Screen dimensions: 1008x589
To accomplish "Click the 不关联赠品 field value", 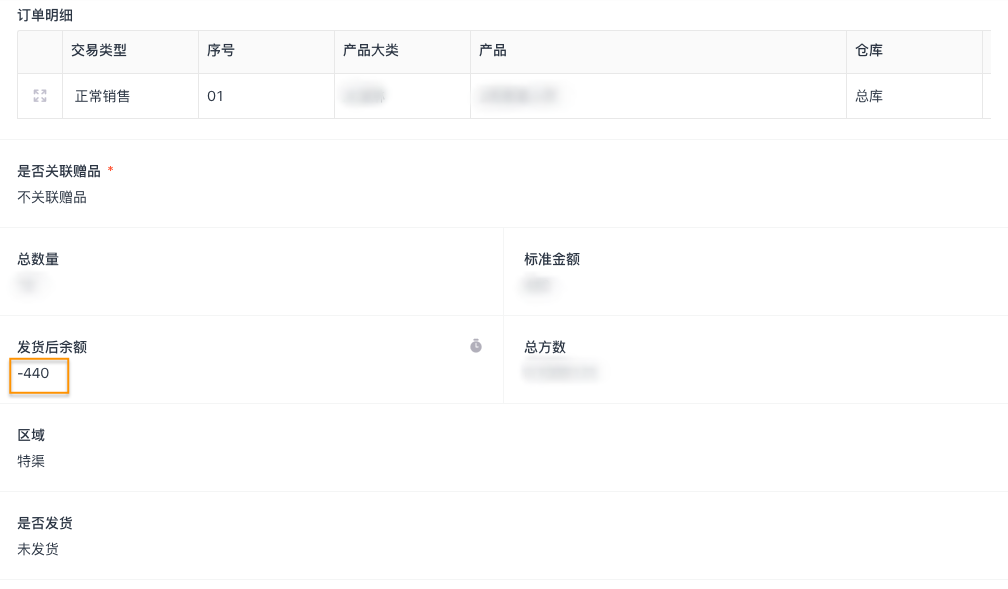I will (x=52, y=197).
